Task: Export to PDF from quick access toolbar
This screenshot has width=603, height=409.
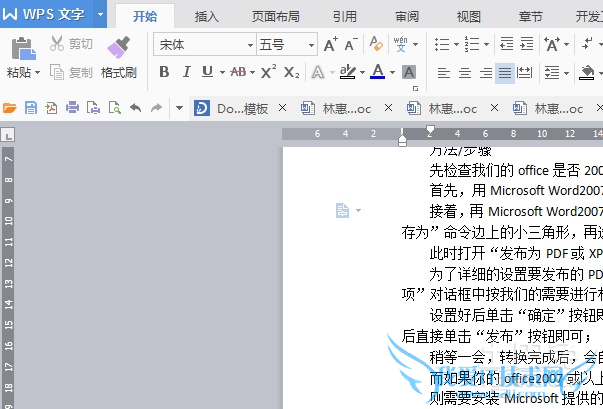Action: pyautogui.click(x=52, y=108)
